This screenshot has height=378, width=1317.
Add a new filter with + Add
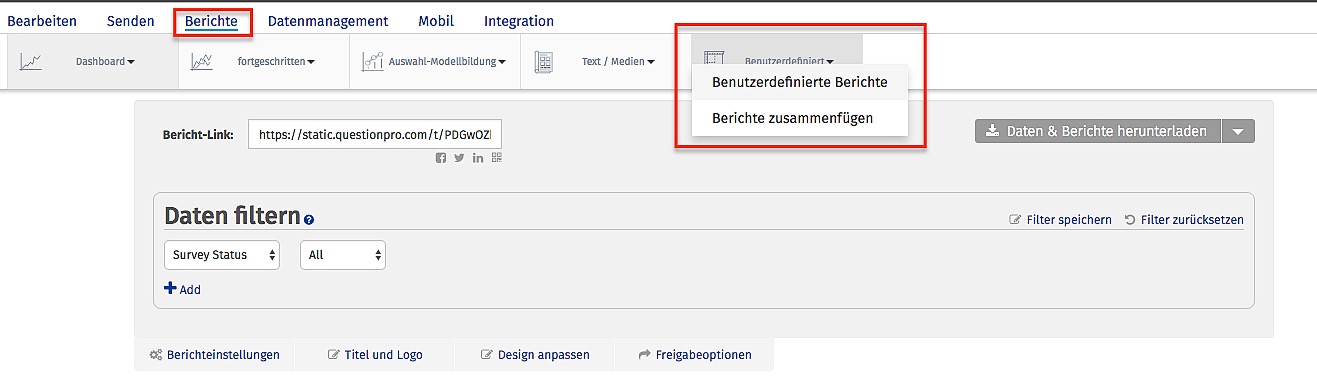pos(182,289)
